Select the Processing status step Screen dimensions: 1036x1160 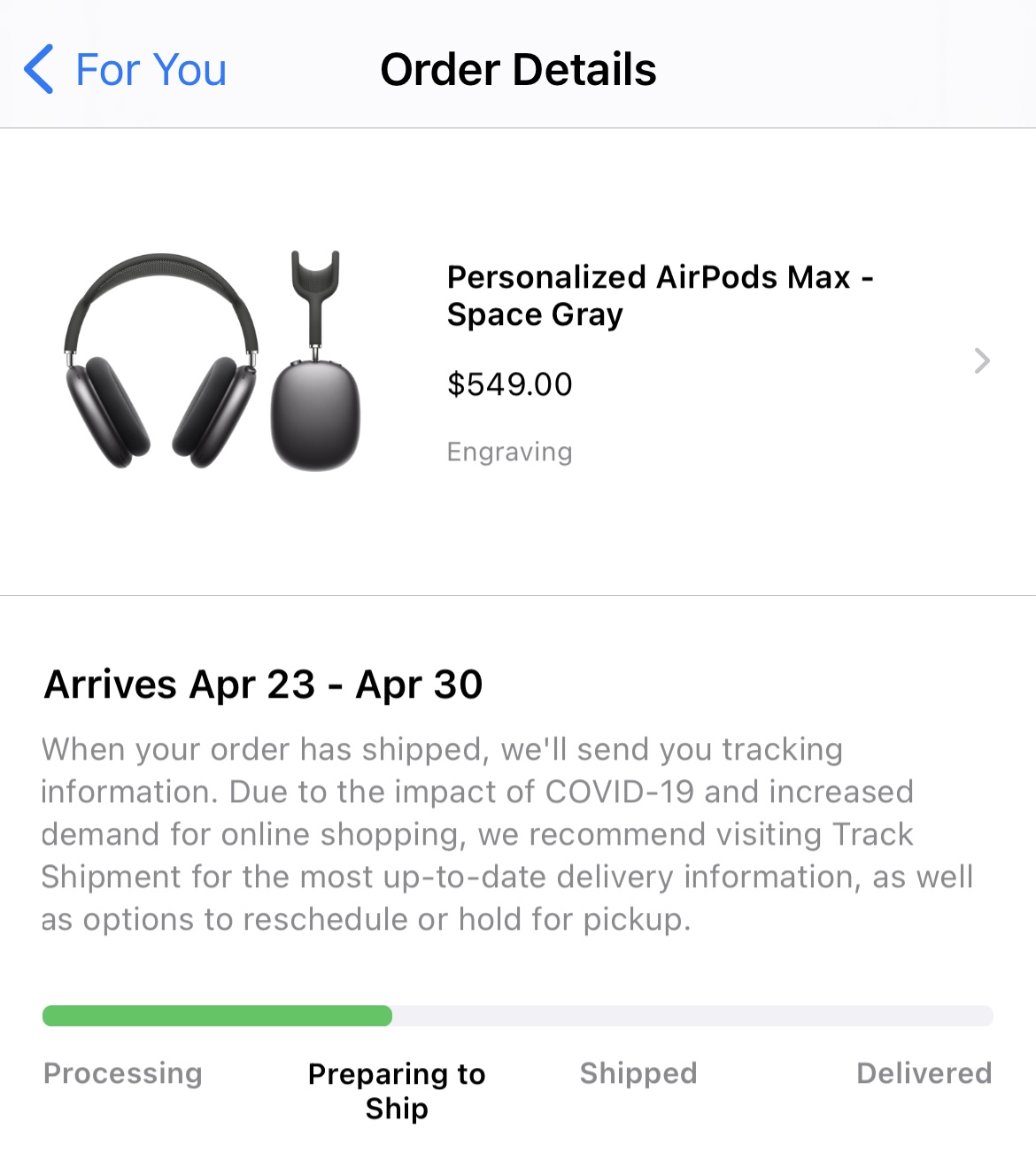coord(123,1073)
